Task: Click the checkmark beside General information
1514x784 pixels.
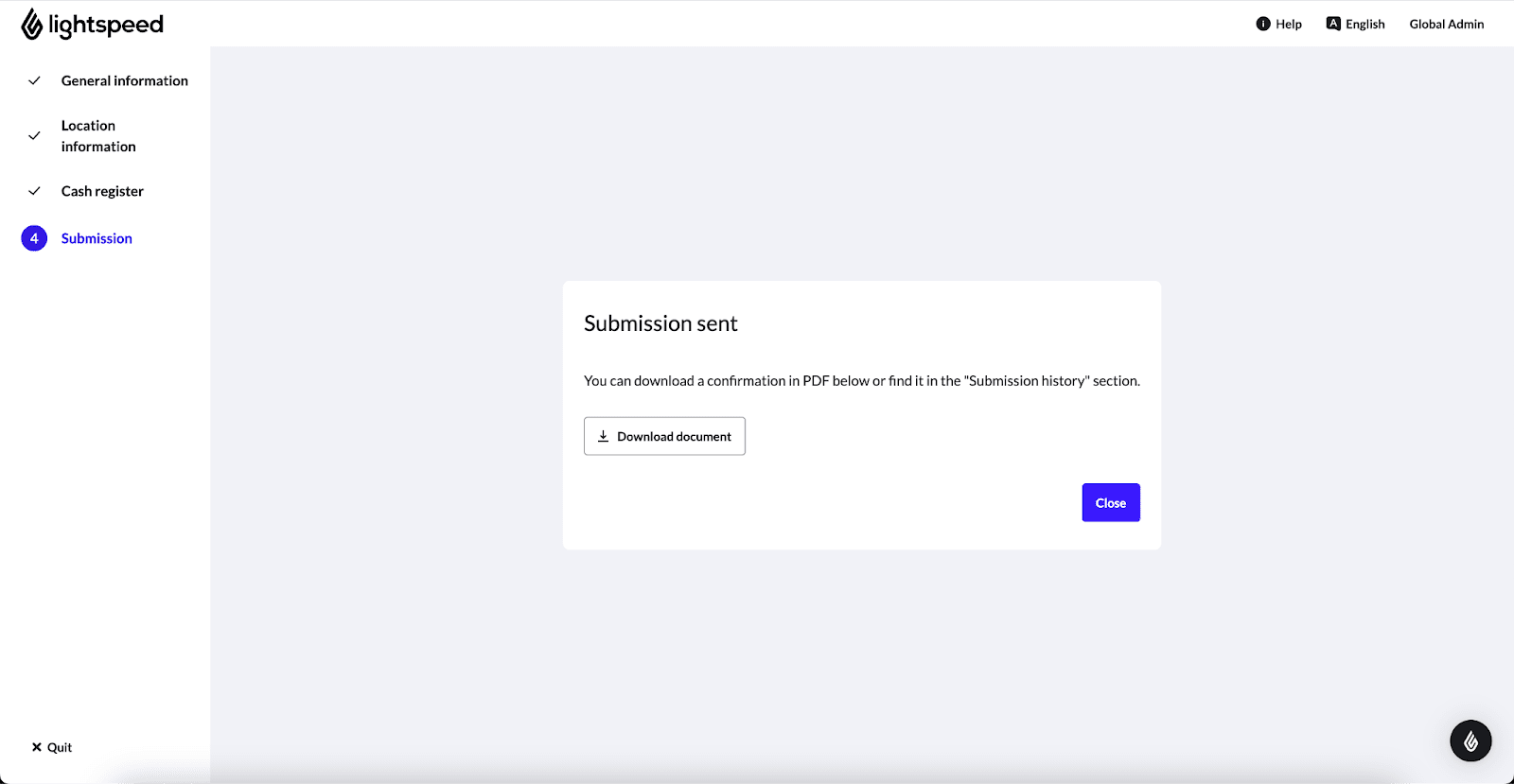Action: coord(34,80)
